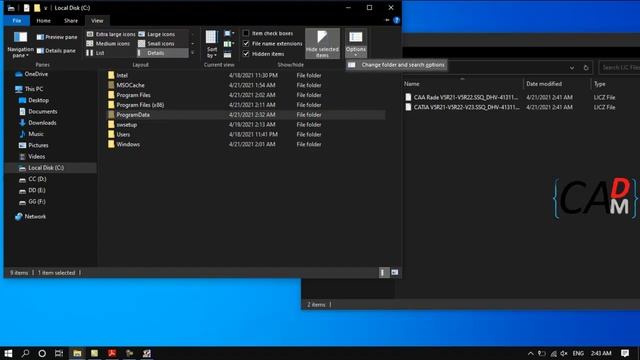Switch to the Home ribbon tab
The width and height of the screenshot is (640, 360).
click(x=43, y=20)
